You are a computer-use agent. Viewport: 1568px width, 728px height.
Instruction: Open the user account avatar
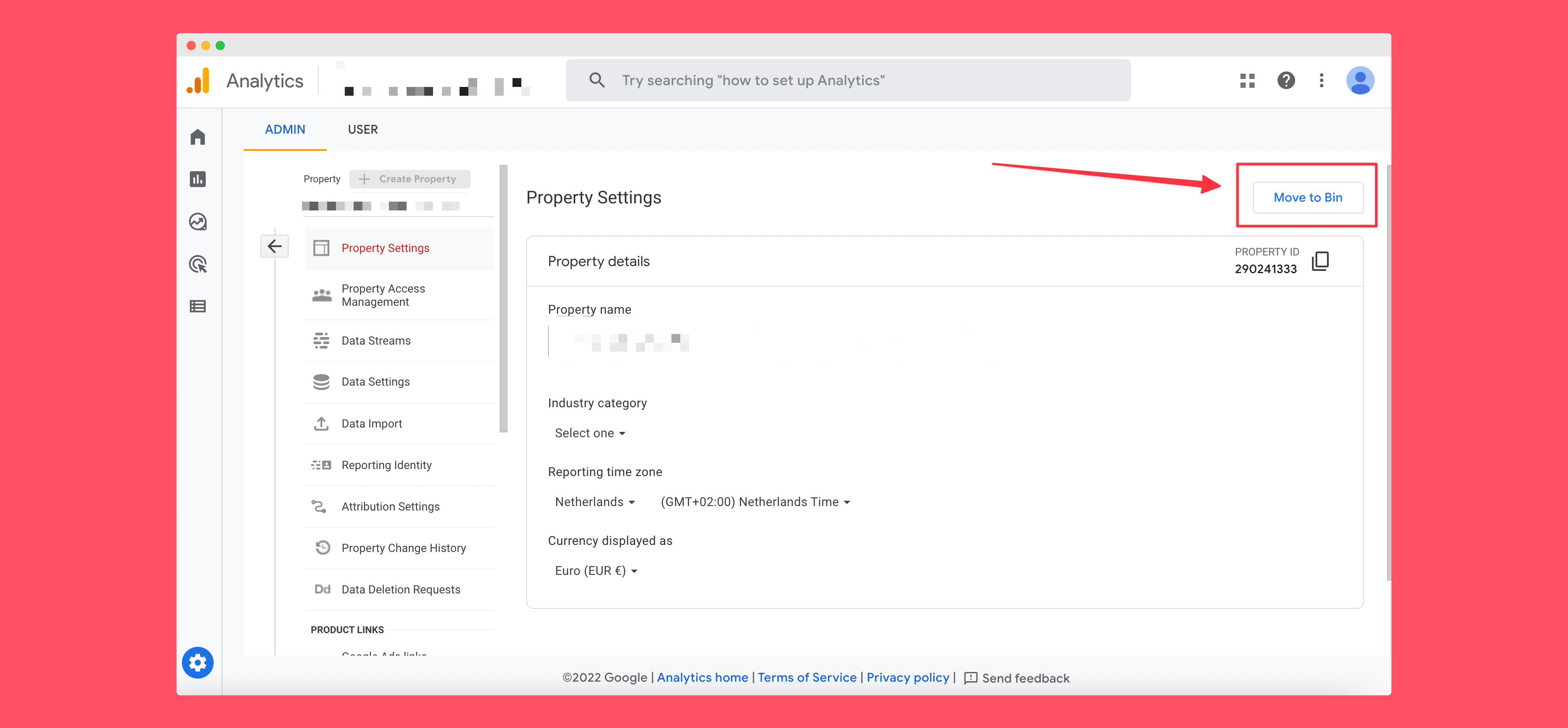pos(1360,80)
